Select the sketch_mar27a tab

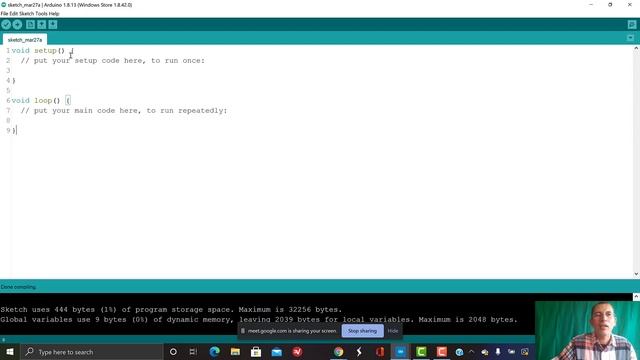click(x=25, y=40)
